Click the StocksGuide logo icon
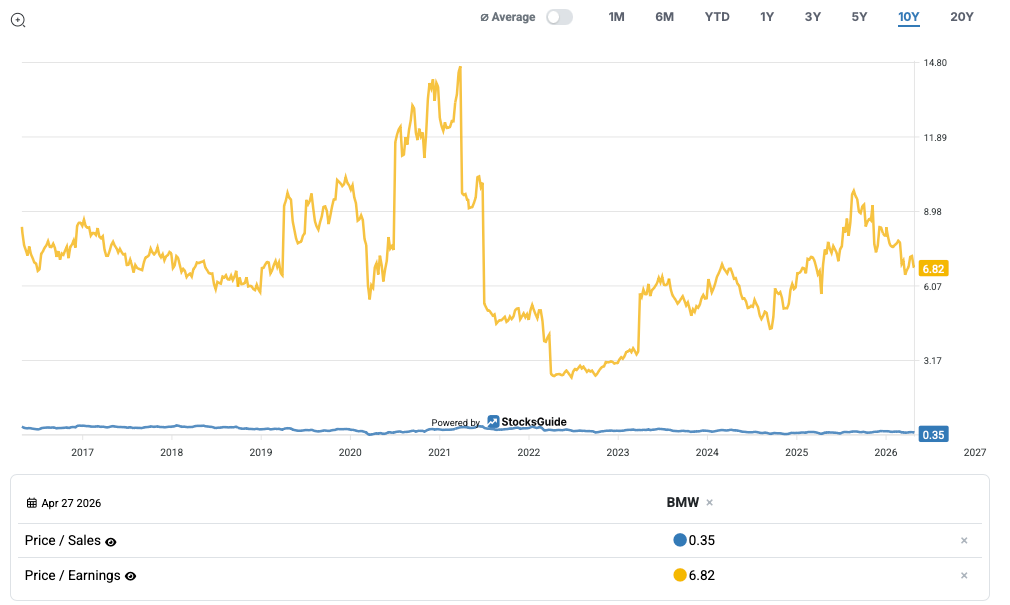This screenshot has height=605, width=1010. click(x=493, y=422)
